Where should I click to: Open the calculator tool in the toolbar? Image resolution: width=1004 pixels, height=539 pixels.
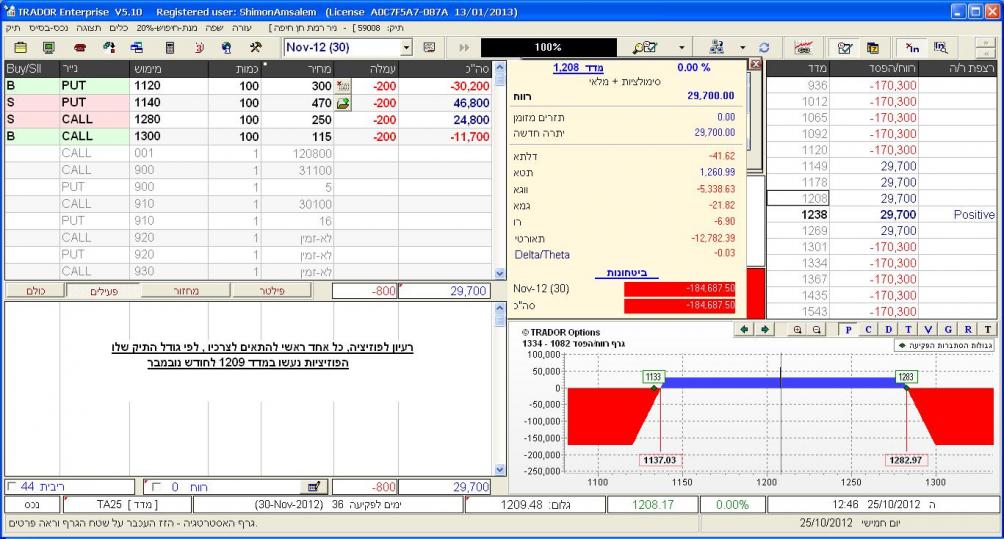tap(169, 47)
